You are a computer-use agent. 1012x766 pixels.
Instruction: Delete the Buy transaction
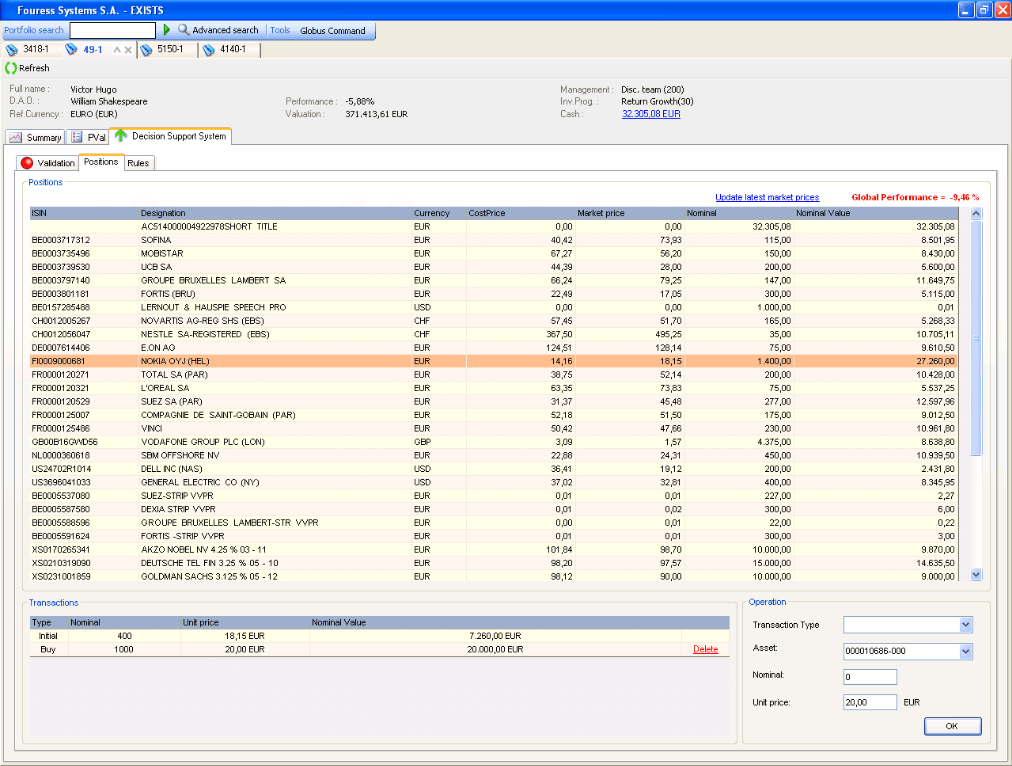click(705, 649)
